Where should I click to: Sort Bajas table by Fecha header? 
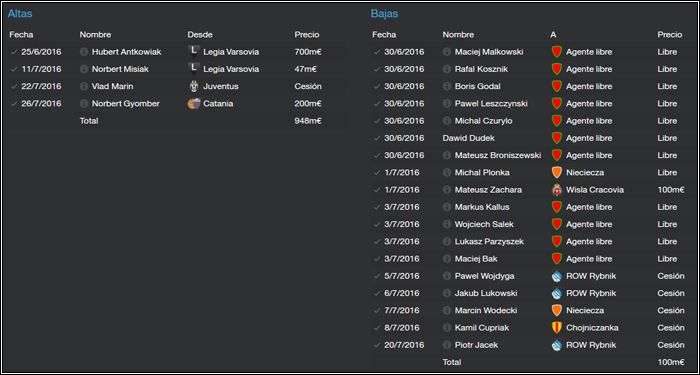coord(384,34)
